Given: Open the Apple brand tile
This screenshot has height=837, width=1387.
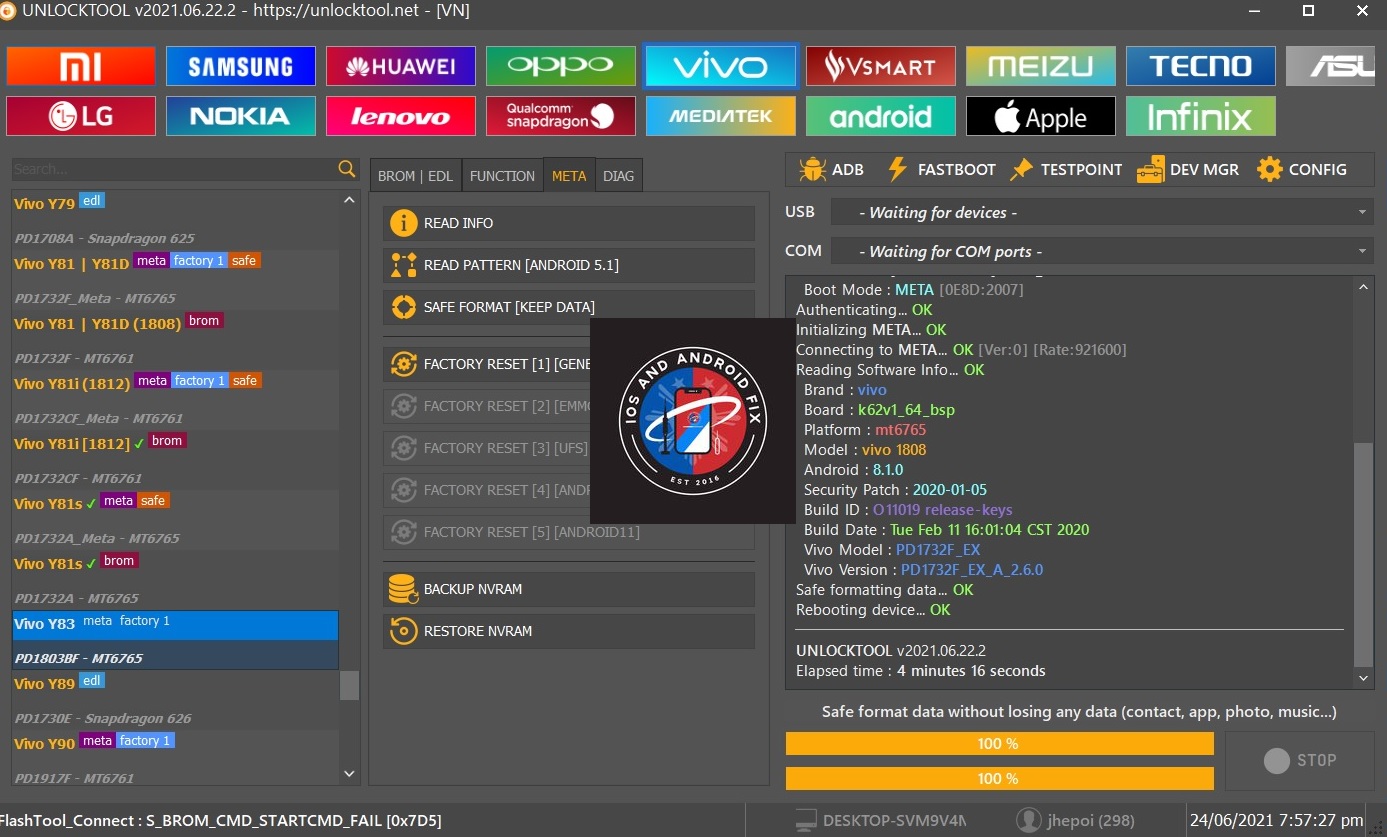Looking at the screenshot, I should click(x=1041, y=116).
